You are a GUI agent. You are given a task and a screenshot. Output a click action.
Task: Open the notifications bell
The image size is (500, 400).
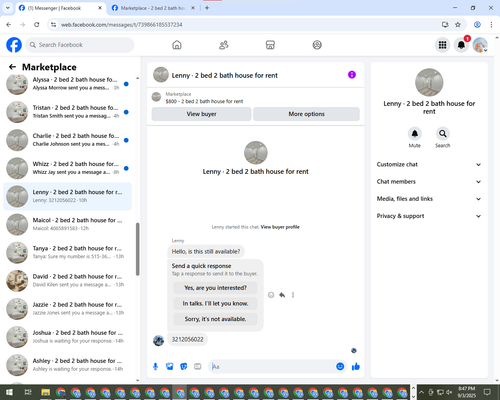[x=461, y=45]
